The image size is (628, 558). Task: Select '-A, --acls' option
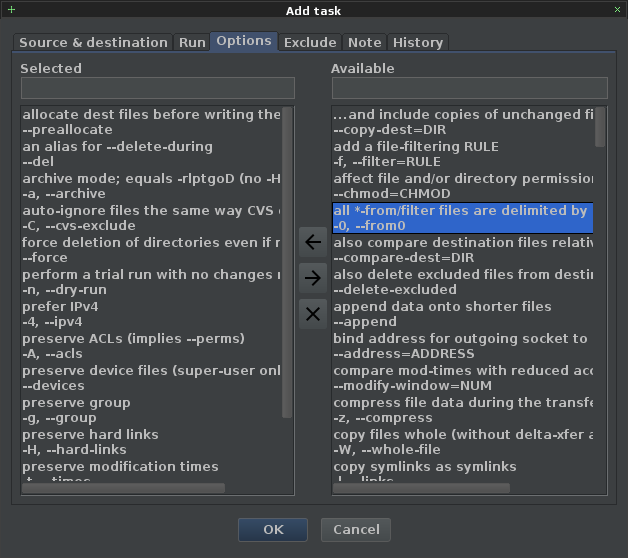[151, 346]
